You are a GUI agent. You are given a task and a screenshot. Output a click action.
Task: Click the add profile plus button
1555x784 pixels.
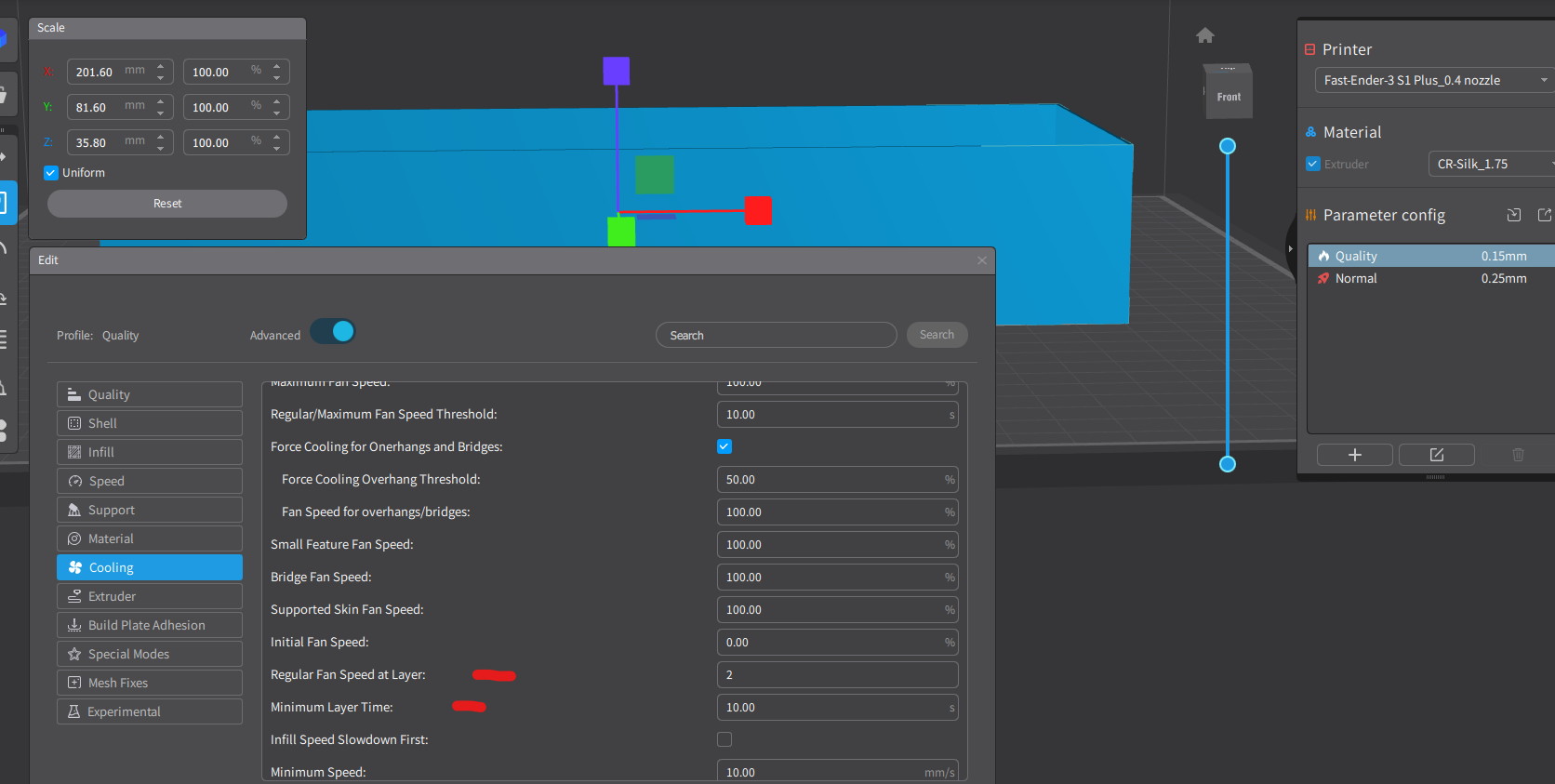pyautogui.click(x=1355, y=455)
